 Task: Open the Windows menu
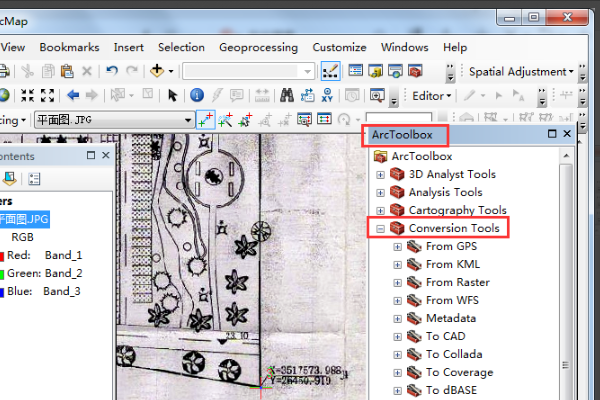pos(404,47)
